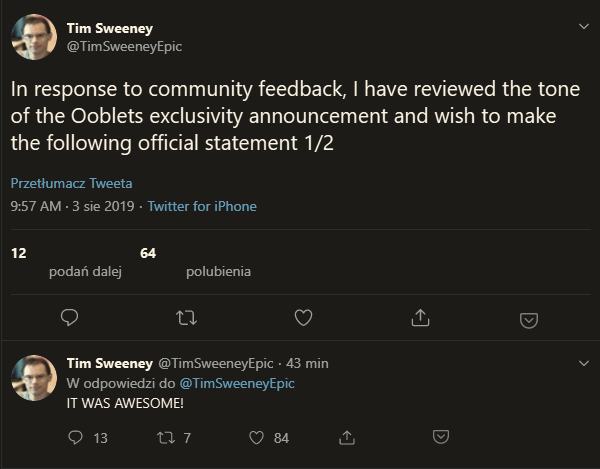Open Tim Sweeney's avatar on main tweet

tap(33, 37)
